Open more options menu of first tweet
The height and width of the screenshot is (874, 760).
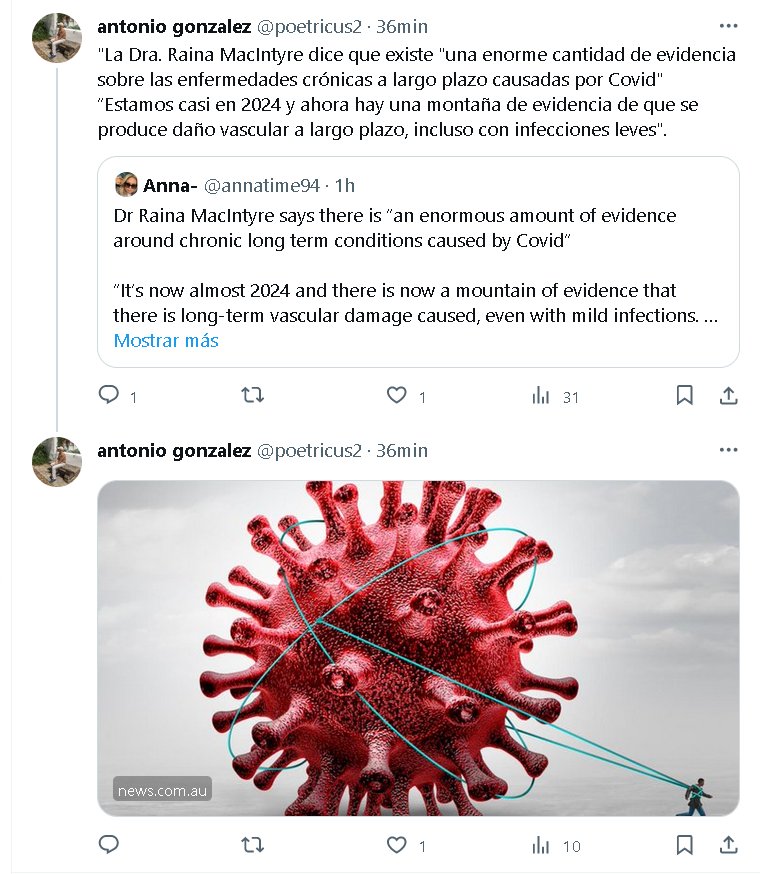point(728,27)
